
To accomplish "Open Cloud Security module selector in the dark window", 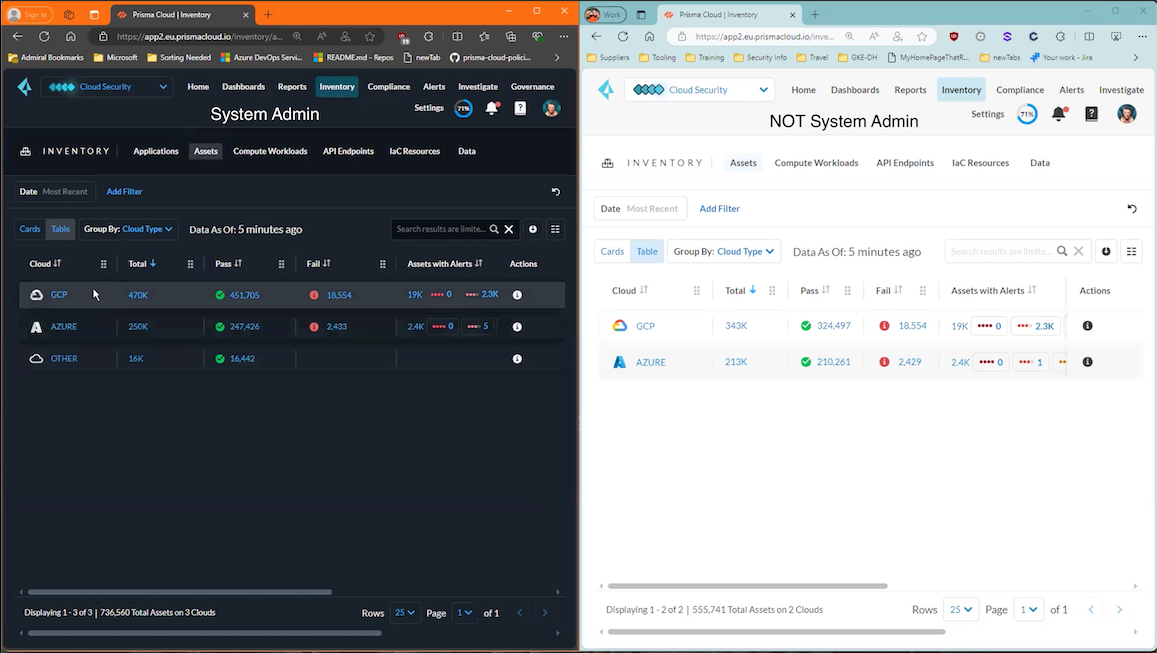I will pyautogui.click(x=107, y=87).
